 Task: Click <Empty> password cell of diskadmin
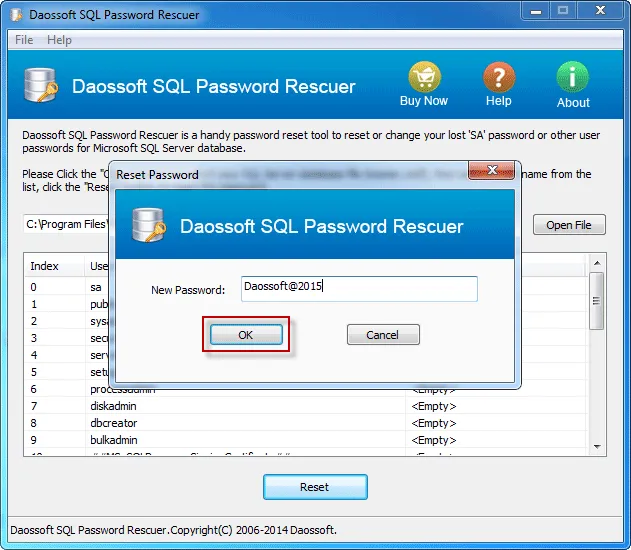click(434, 406)
